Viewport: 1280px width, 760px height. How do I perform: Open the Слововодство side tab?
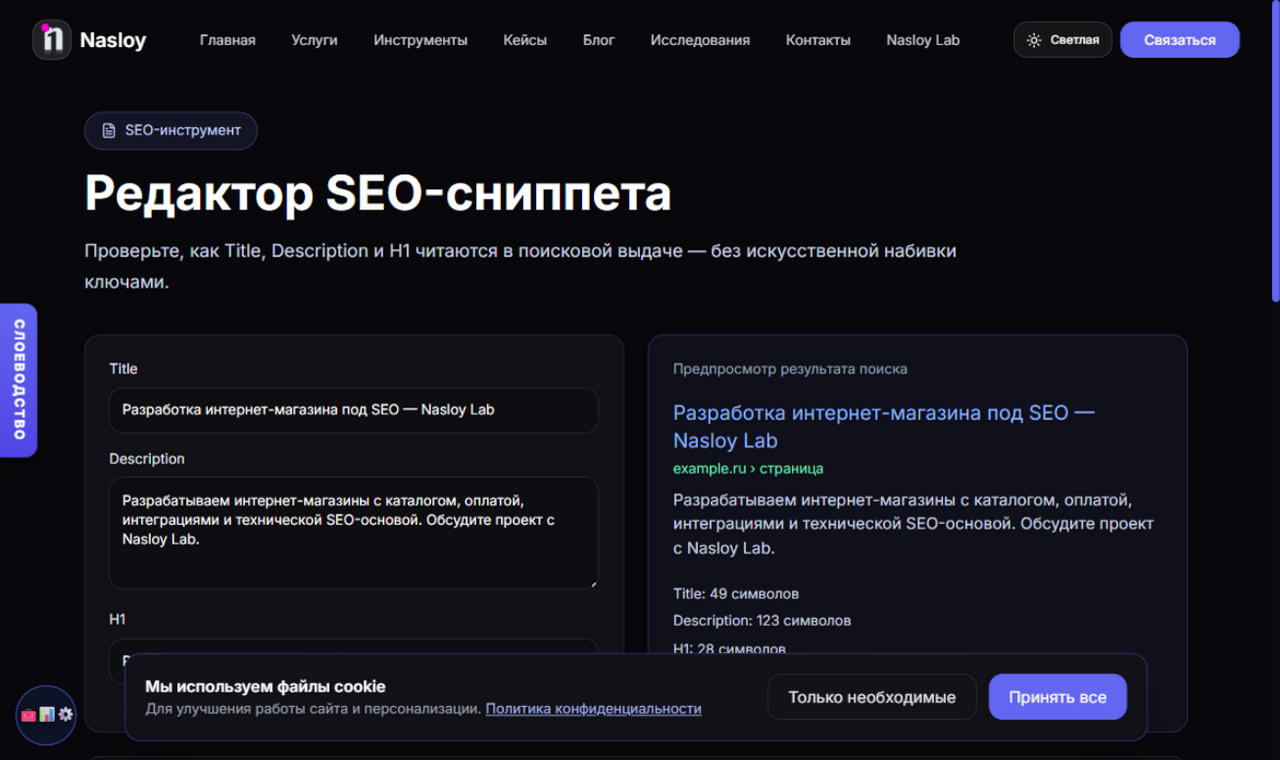(18, 380)
